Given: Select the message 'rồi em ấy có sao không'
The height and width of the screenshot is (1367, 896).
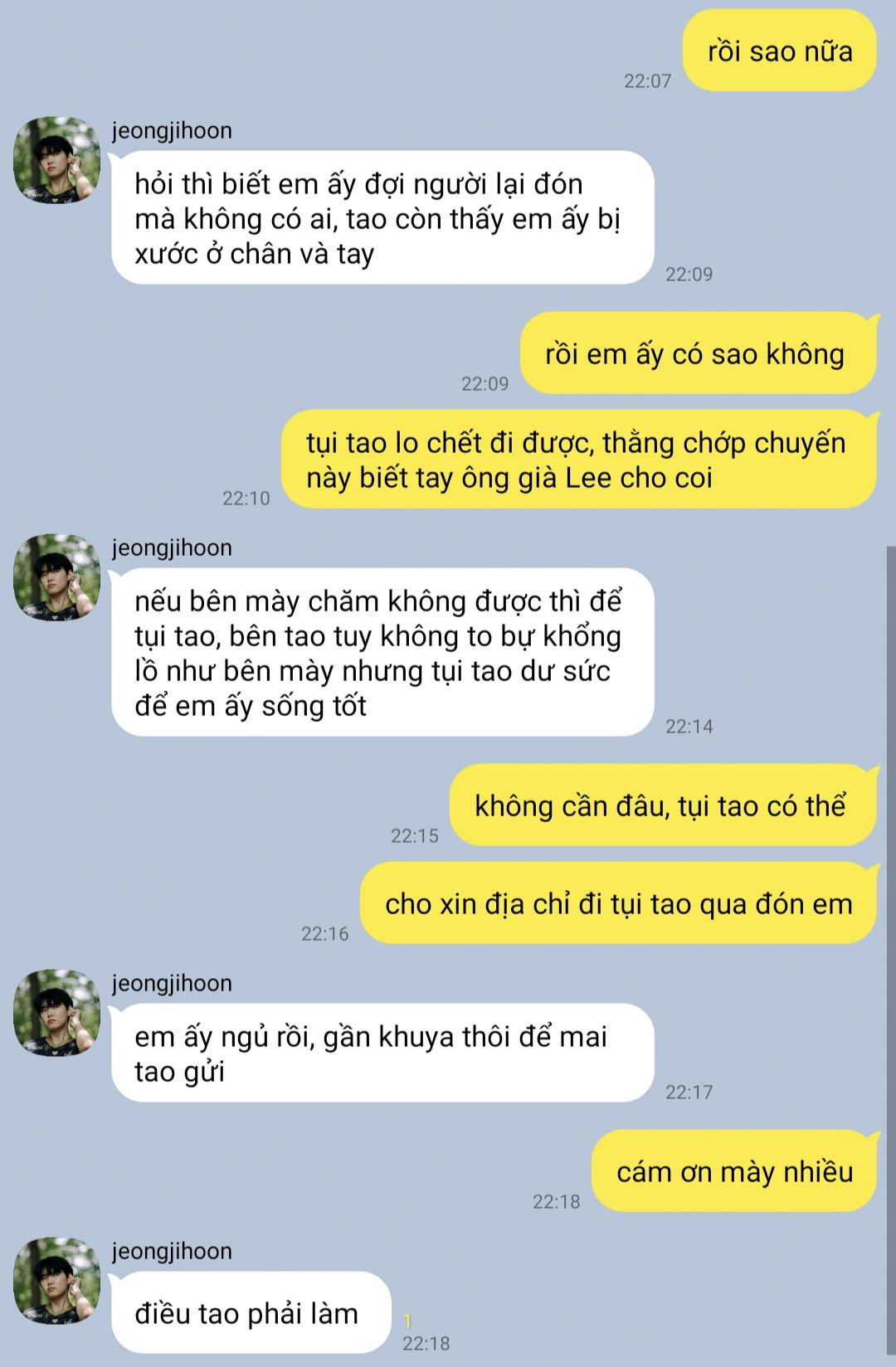Looking at the screenshot, I should (698, 353).
